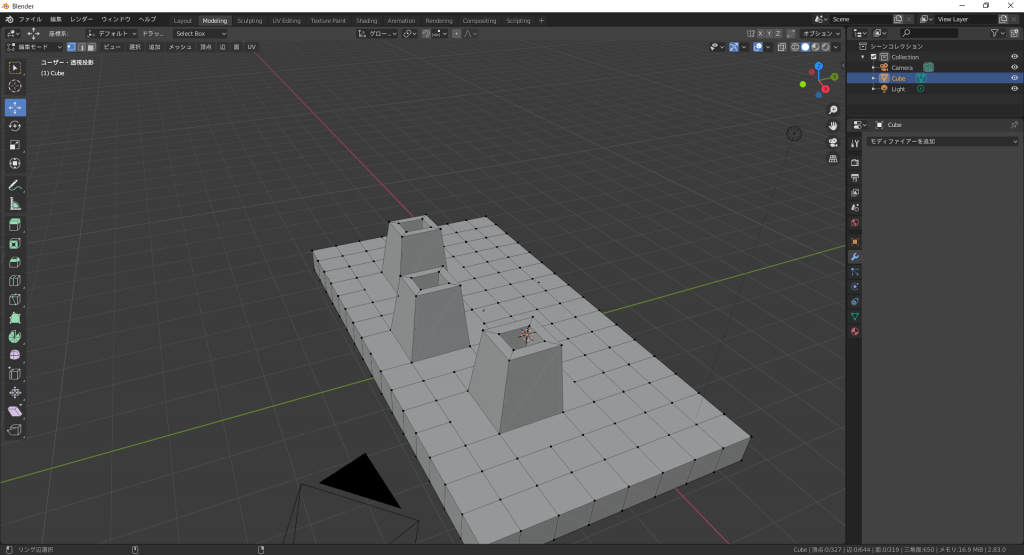This screenshot has width=1024, height=555.
Task: Open the メッシュ menu in viewport header
Action: click(180, 47)
